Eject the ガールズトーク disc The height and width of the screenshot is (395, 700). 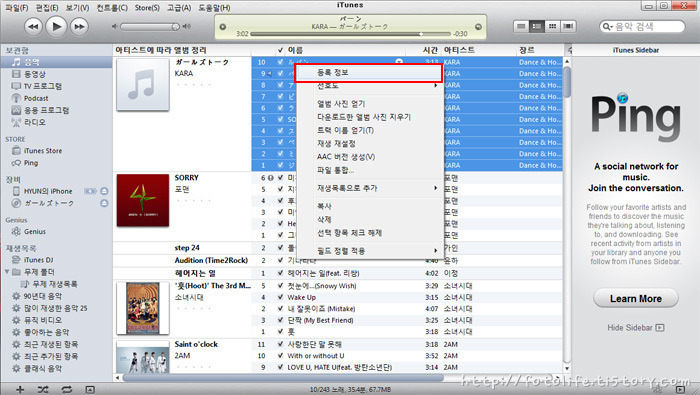click(x=104, y=203)
